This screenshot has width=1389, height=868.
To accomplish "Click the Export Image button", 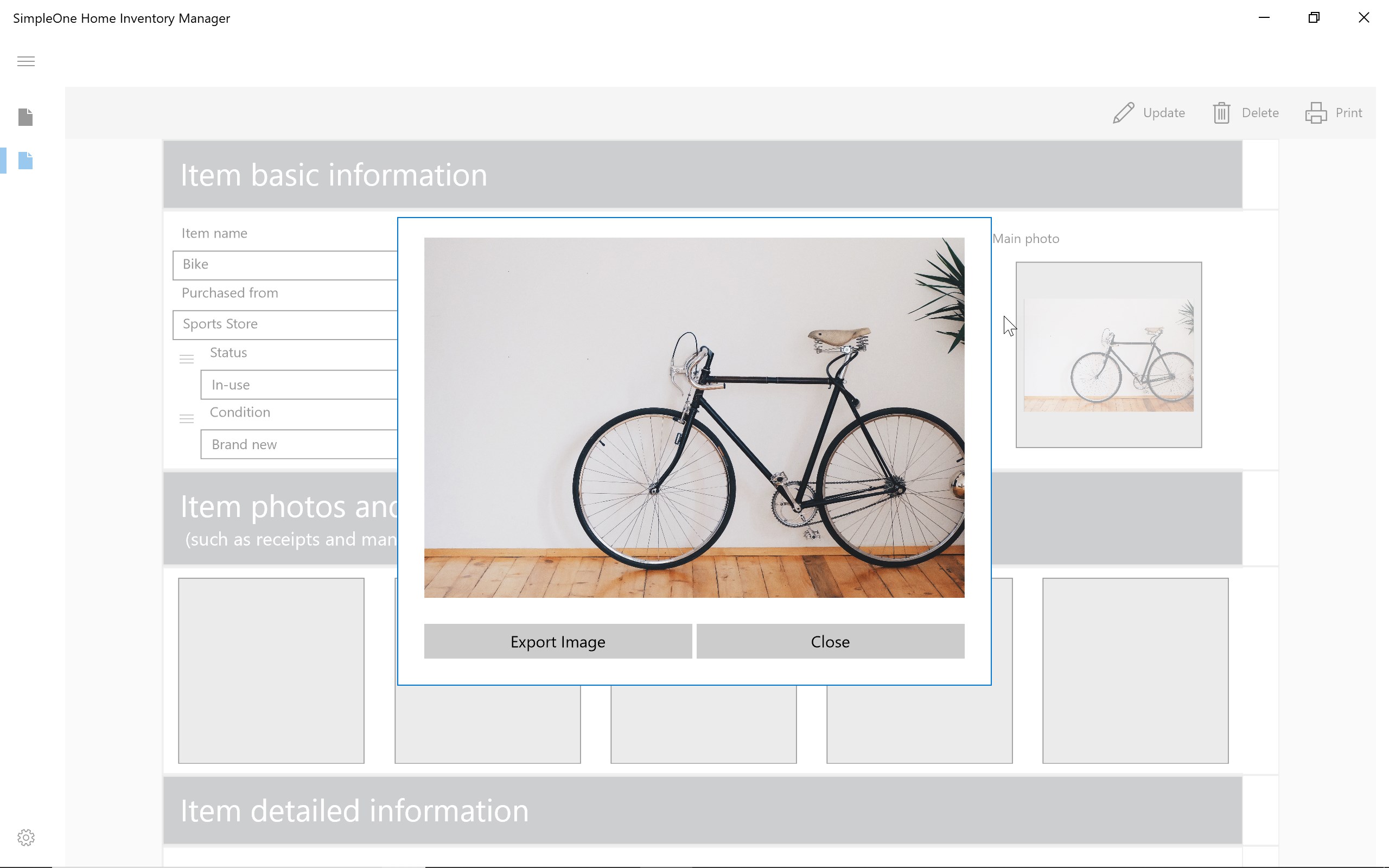I will 557,641.
